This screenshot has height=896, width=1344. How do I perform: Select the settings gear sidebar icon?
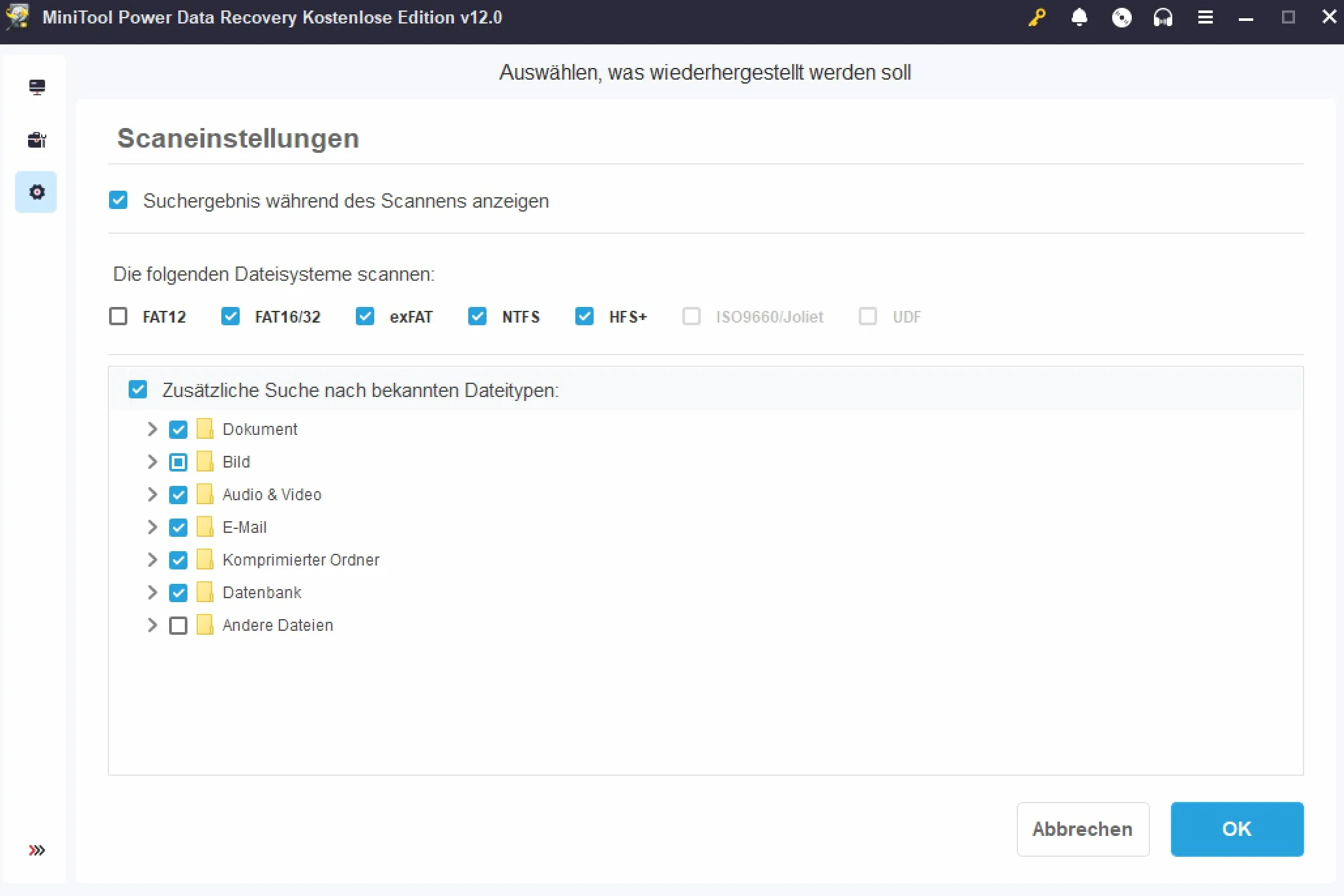(37, 192)
